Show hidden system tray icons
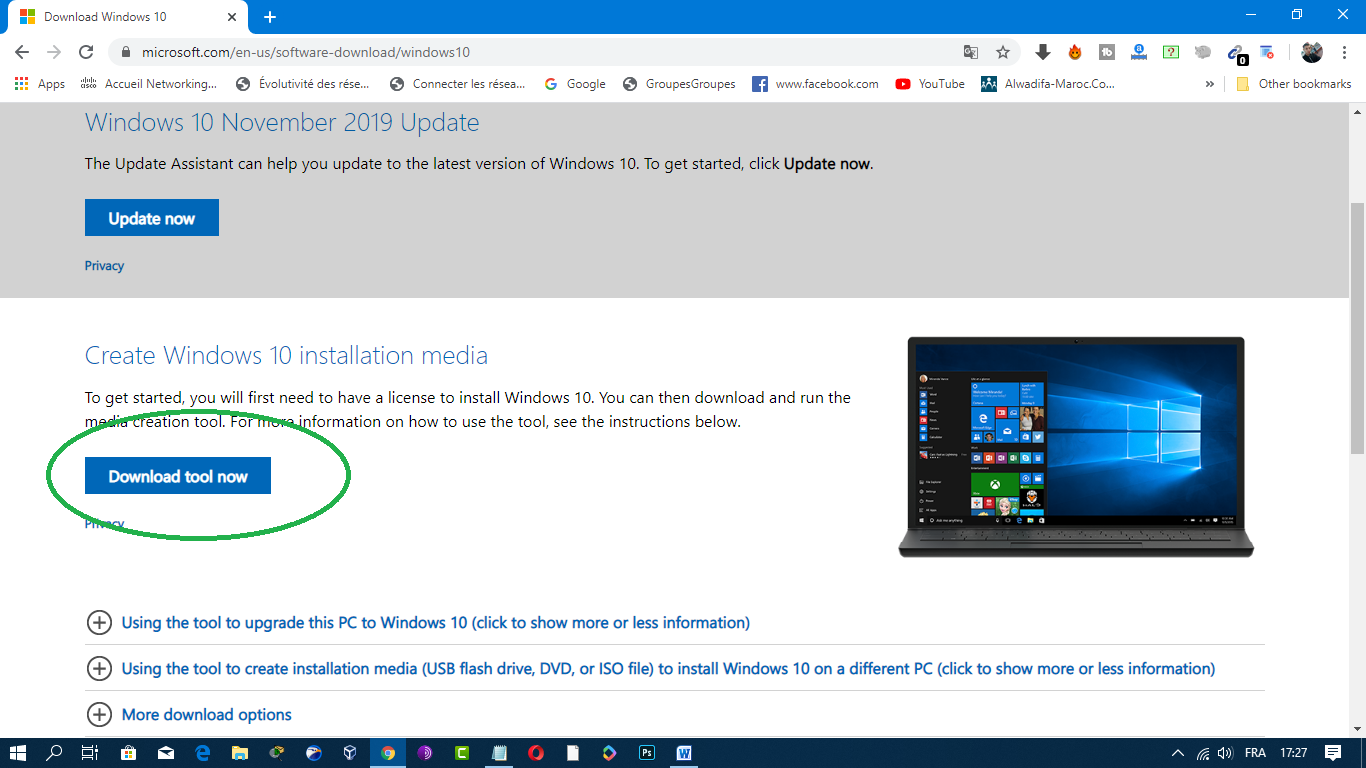 1178,753
